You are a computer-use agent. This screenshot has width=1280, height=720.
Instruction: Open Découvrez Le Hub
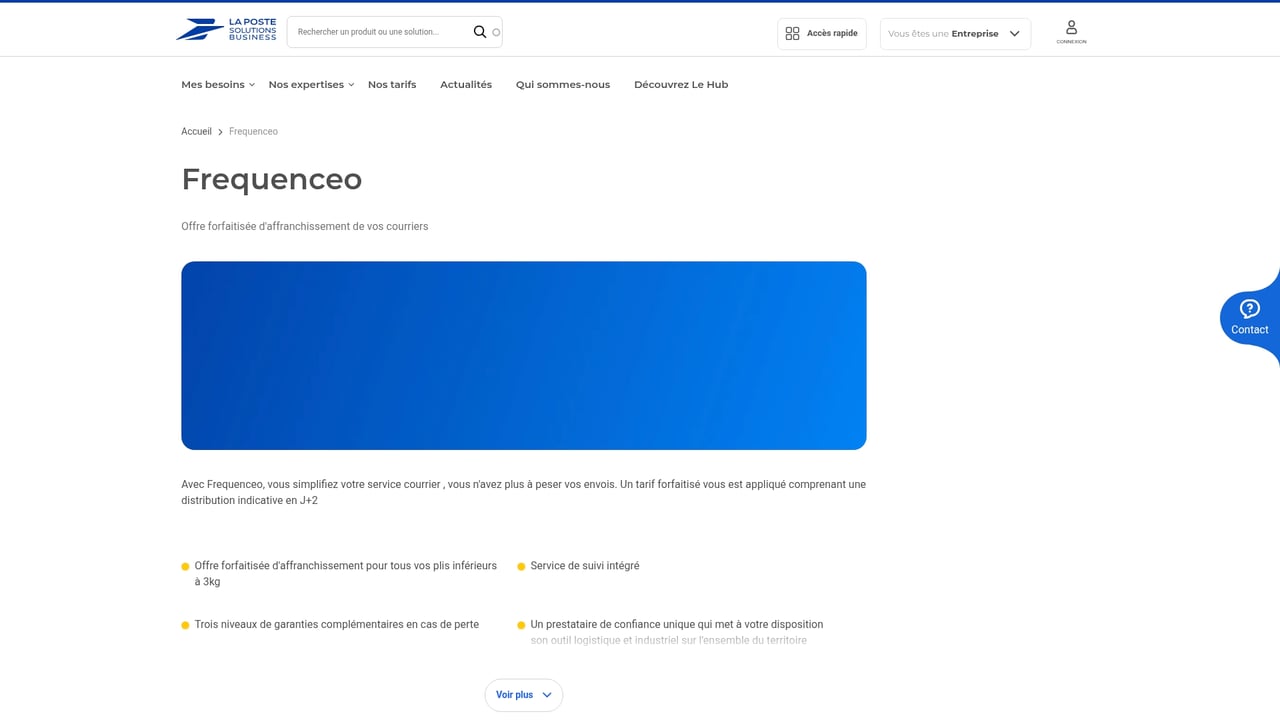[x=681, y=84]
